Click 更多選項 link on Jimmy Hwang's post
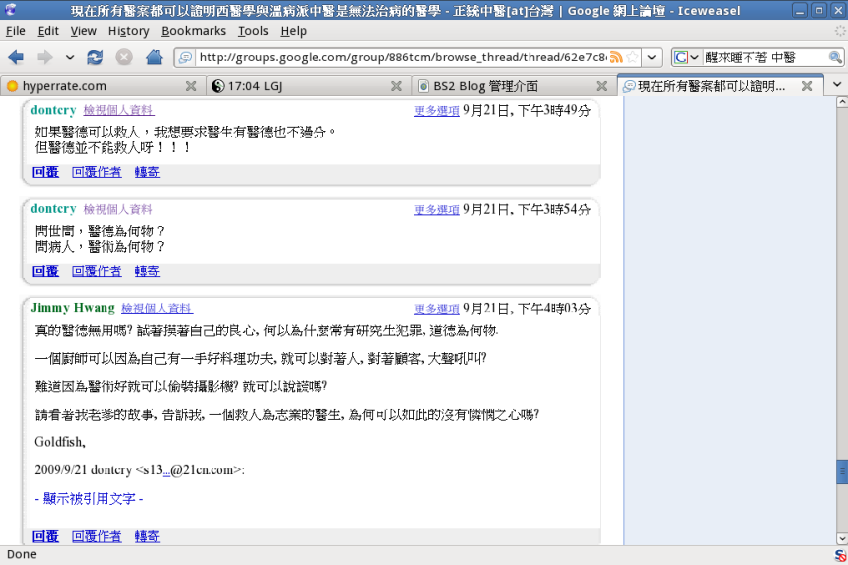Screen dimensions: 848x565 point(436,309)
